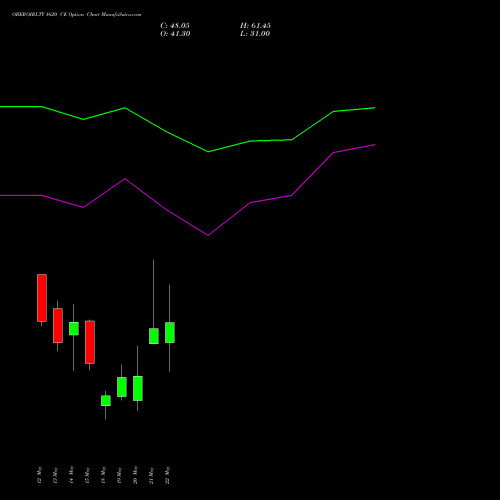Image resolution: width=500 pixels, height=500 pixels.
Task: Select the green candlestick for 19 May
Action: [122, 387]
